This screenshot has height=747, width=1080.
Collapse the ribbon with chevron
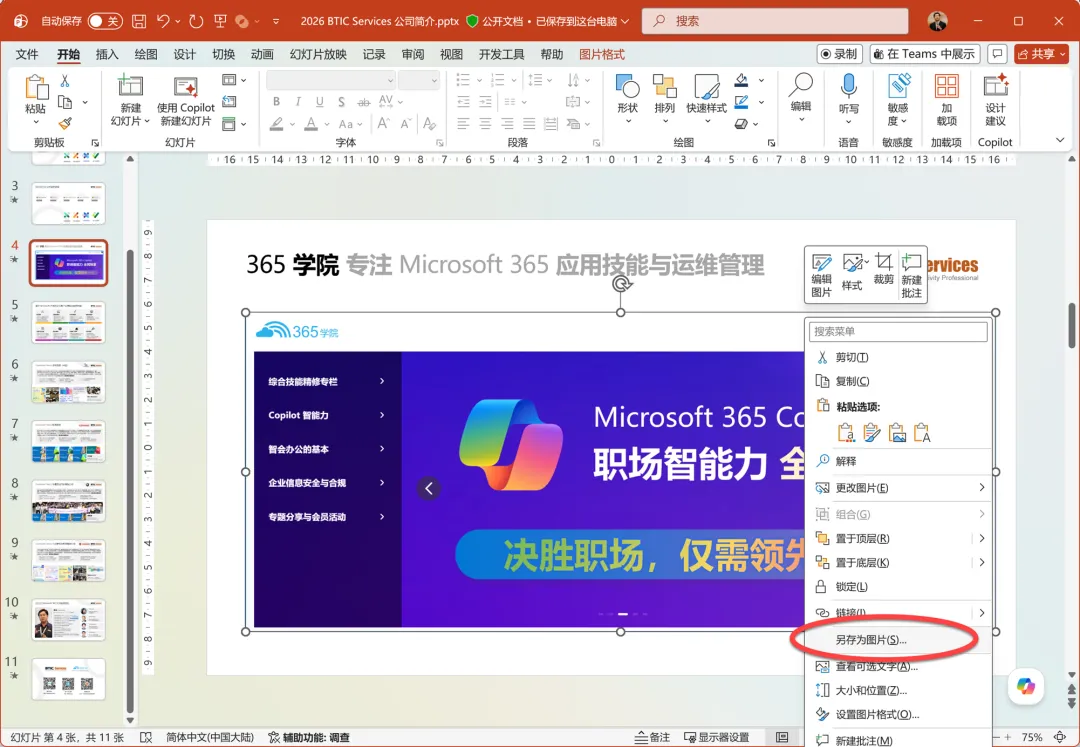click(1060, 140)
